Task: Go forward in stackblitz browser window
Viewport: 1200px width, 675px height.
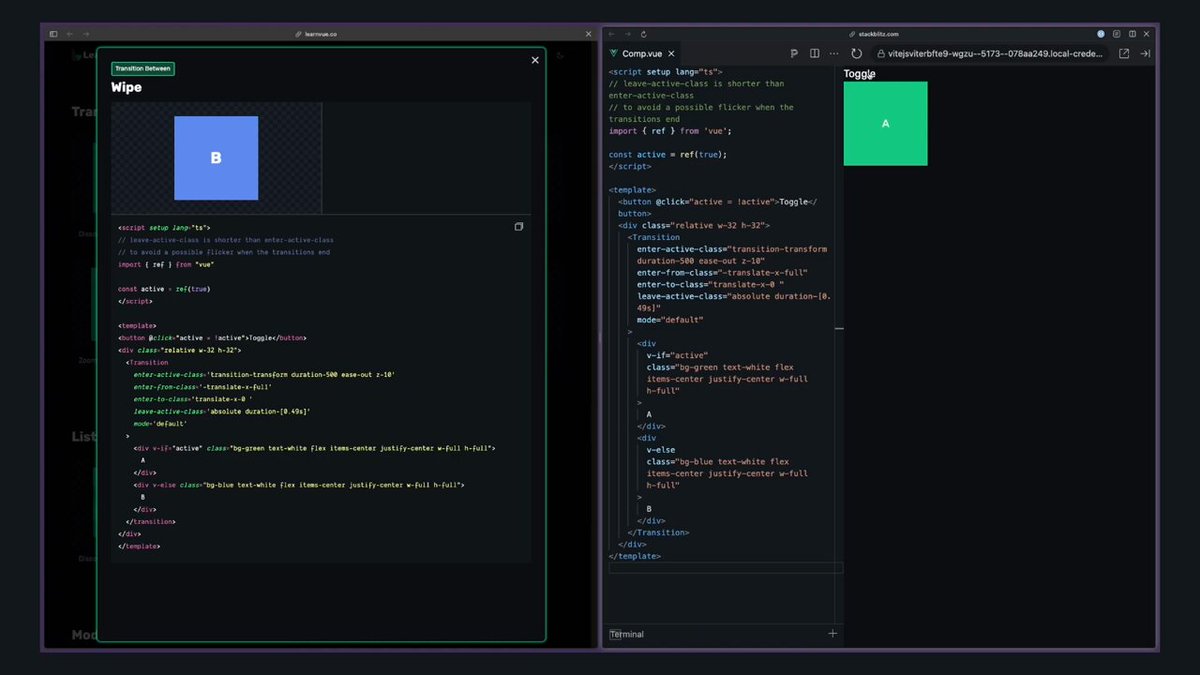Action: [x=627, y=34]
